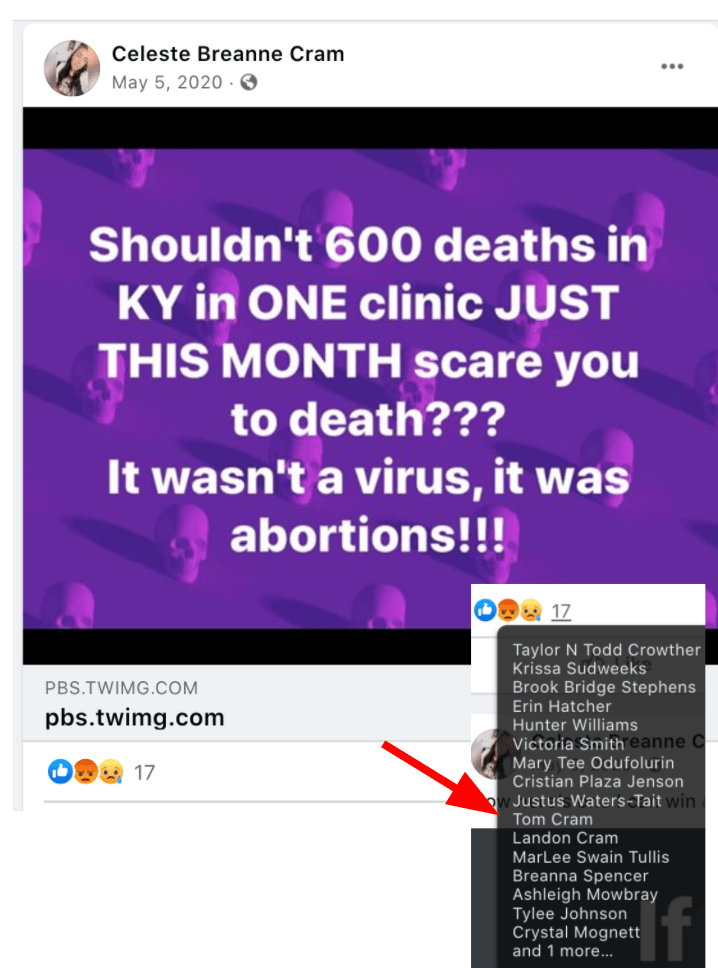Image resolution: width=718 pixels, height=968 pixels.
Task: Click the Like reaction icon below the post
Action: [x=60, y=772]
